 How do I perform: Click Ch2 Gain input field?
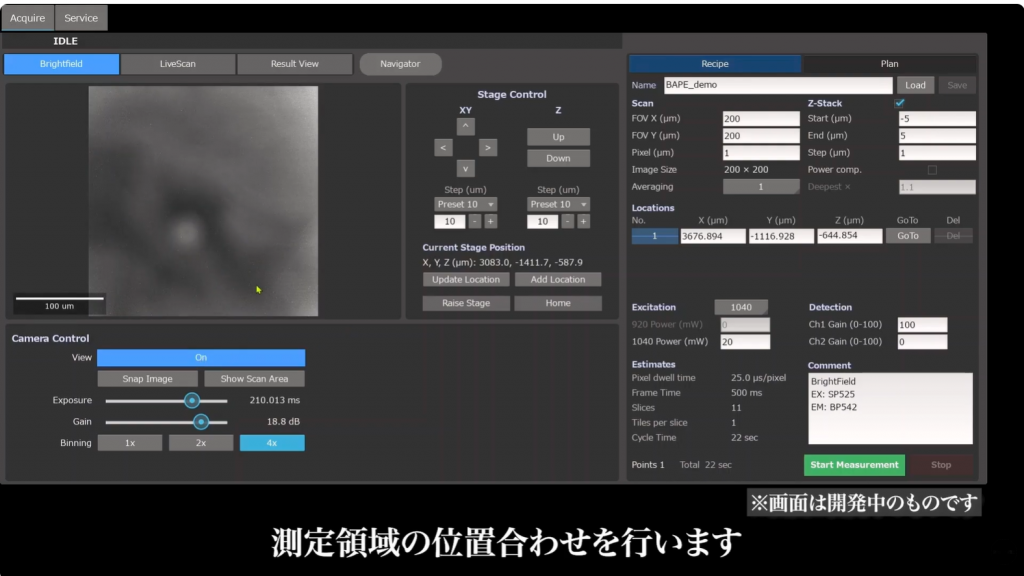[922, 342]
